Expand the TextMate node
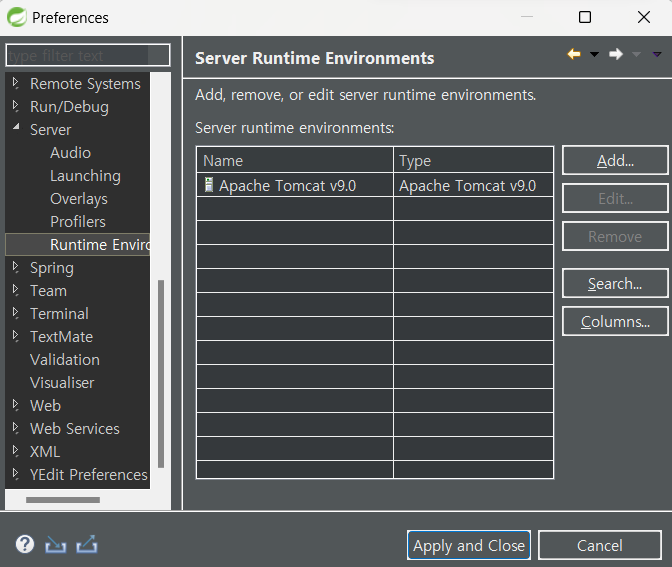Image resolution: width=672 pixels, height=567 pixels. [x=15, y=336]
